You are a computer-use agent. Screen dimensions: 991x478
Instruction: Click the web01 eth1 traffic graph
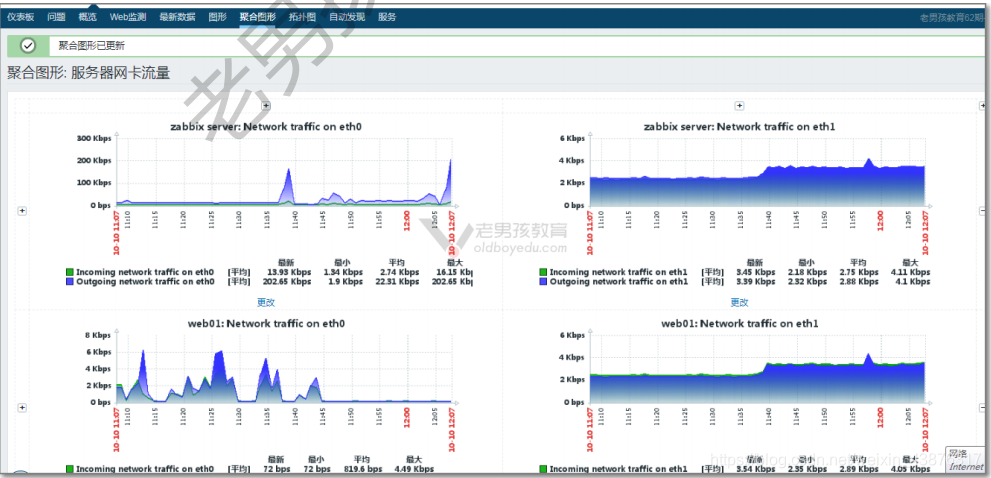click(758, 368)
